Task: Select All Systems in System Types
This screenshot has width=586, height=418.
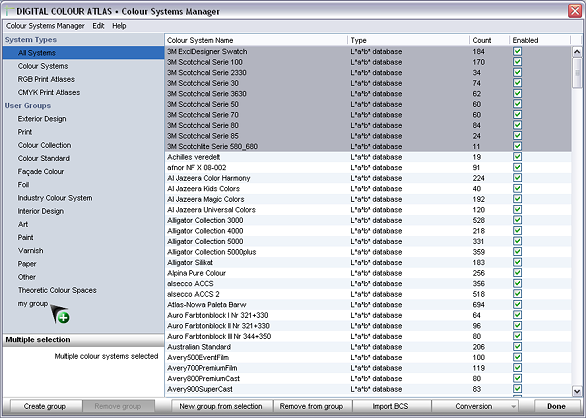Action: coord(83,53)
